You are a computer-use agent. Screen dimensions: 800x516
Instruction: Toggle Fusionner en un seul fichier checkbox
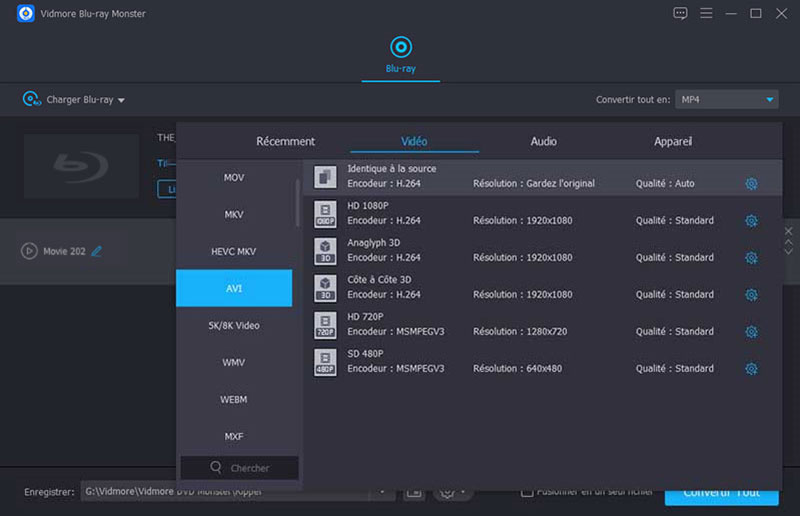(527, 491)
